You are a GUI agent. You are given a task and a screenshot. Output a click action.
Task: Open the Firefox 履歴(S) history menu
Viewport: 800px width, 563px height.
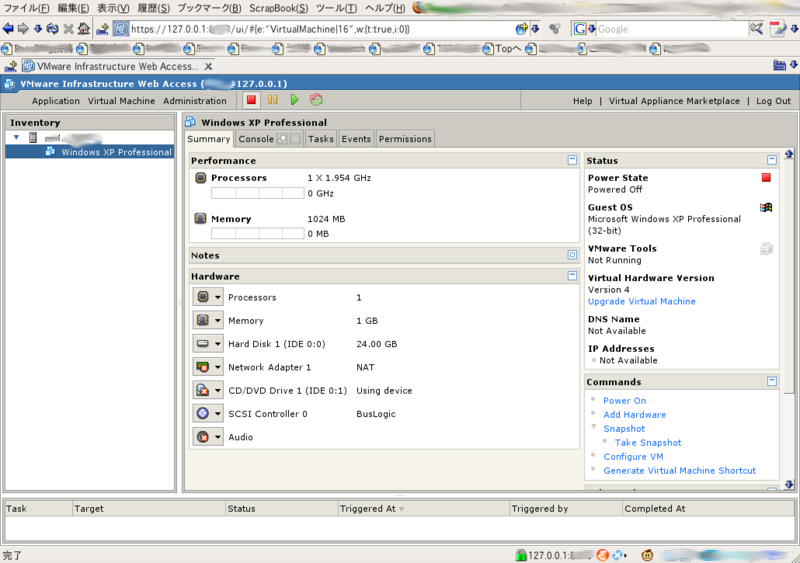(x=154, y=8)
